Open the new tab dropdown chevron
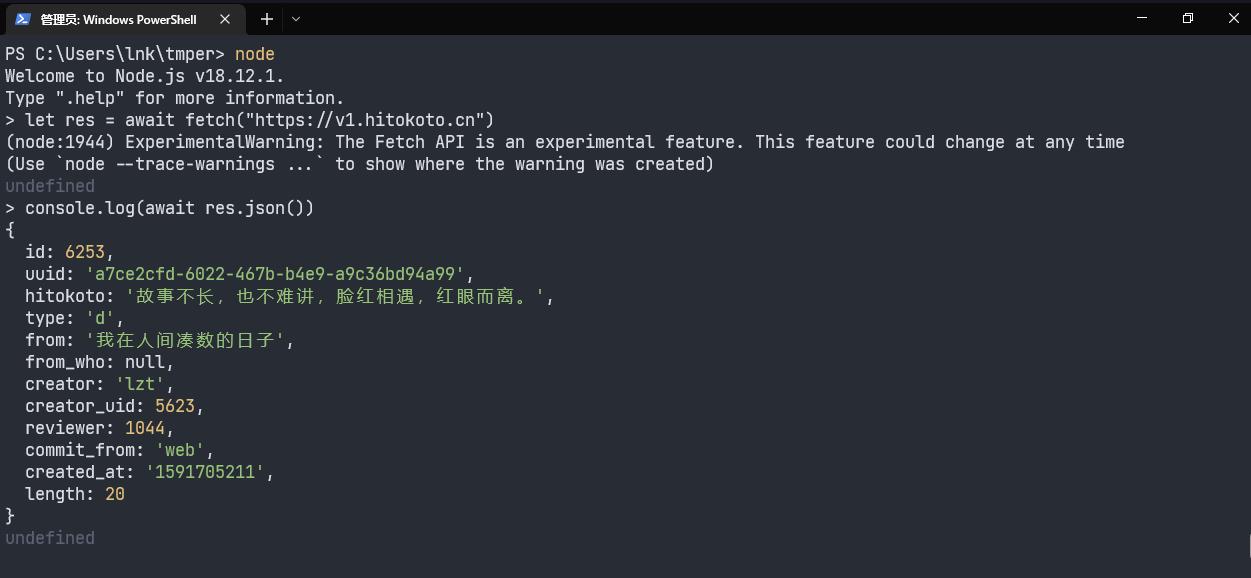 click(294, 18)
